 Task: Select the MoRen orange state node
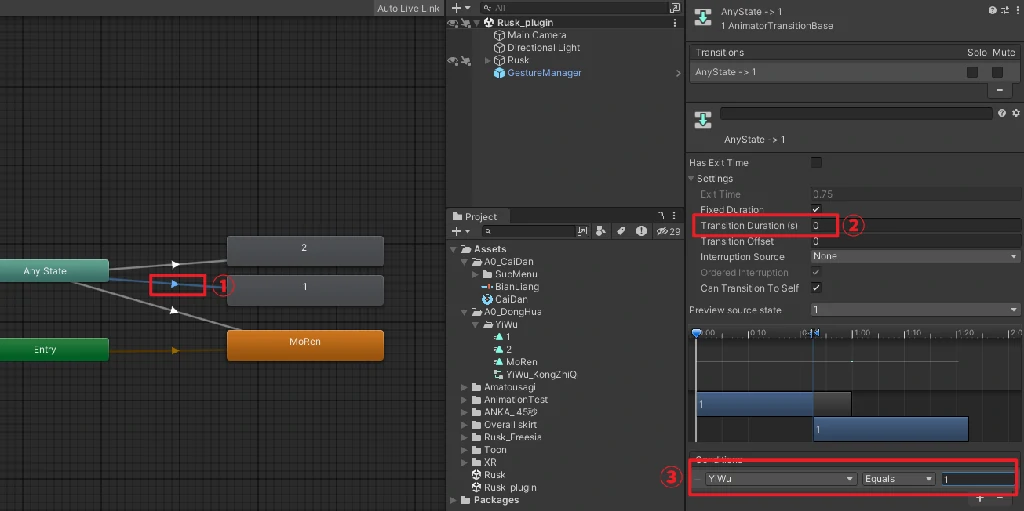tap(305, 343)
